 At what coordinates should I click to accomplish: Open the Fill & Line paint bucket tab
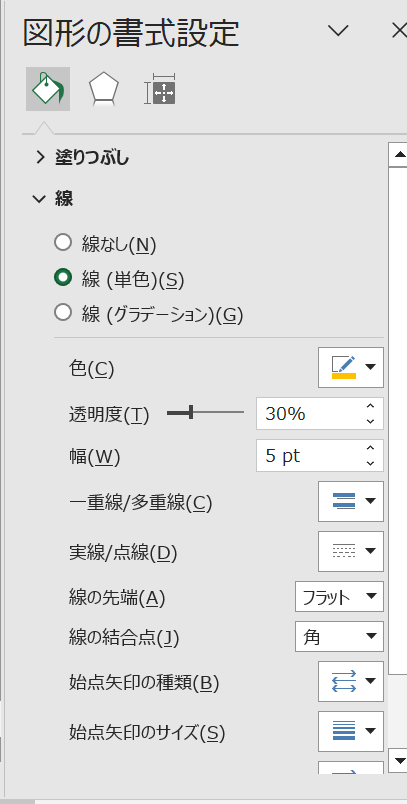tap(48, 89)
